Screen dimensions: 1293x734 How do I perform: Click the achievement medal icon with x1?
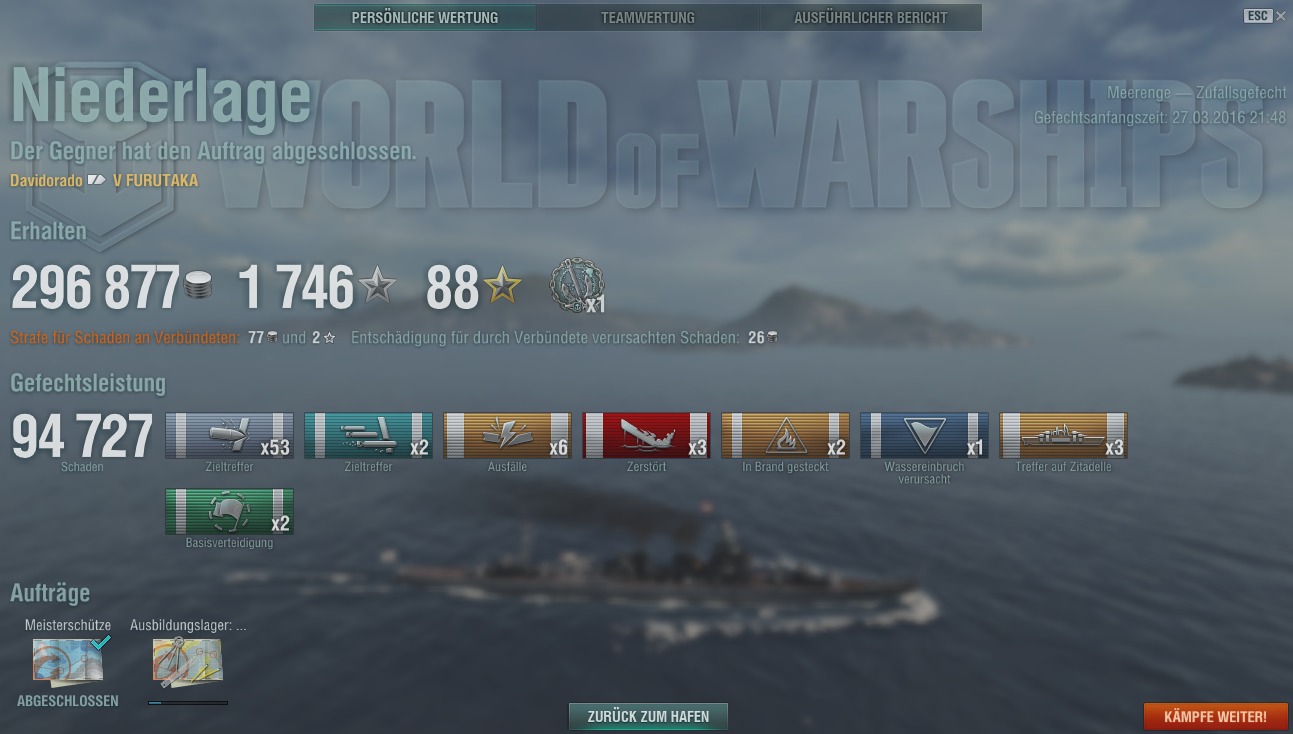pos(577,287)
